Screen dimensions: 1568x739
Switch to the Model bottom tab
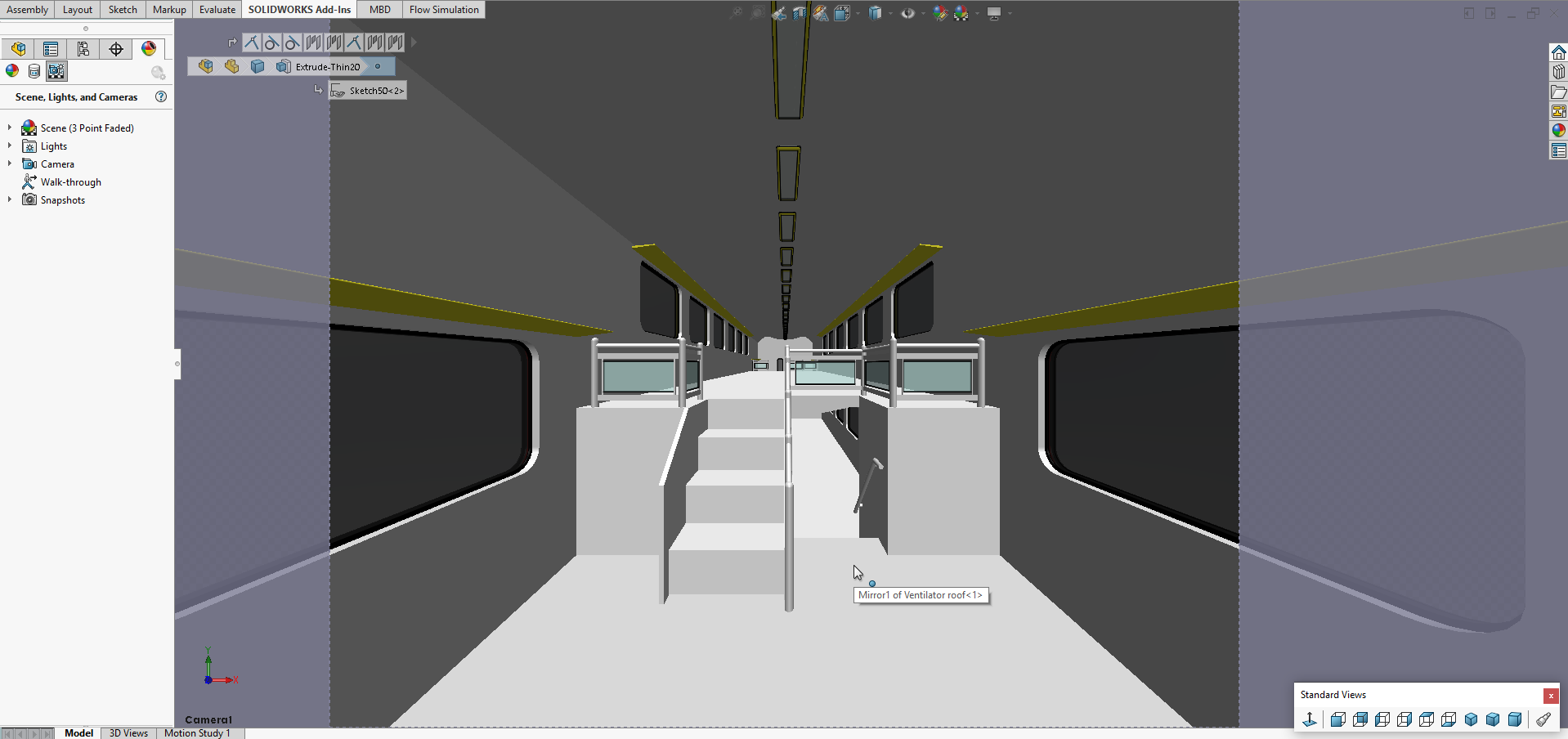[x=78, y=732]
